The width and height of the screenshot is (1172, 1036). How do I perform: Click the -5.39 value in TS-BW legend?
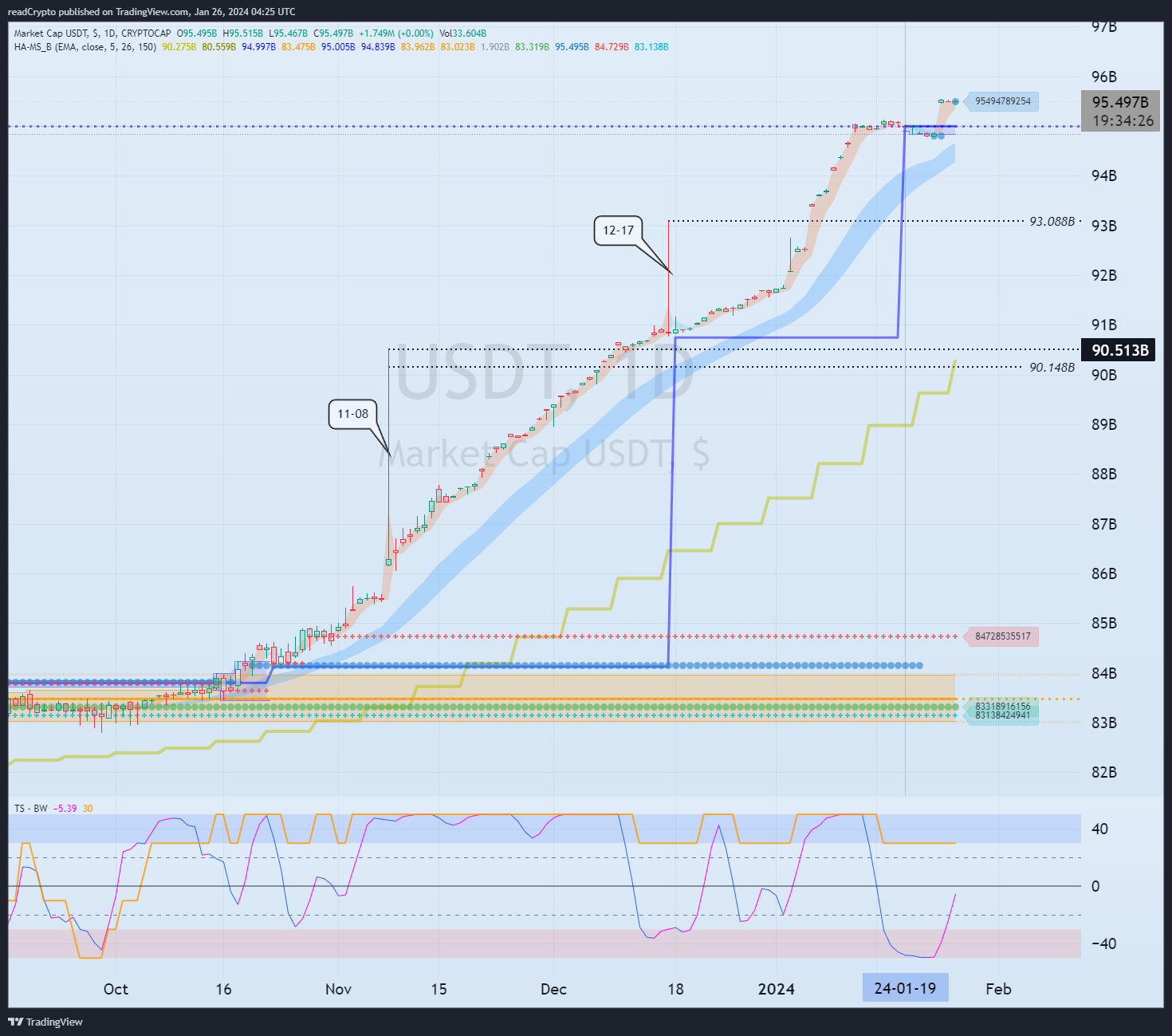[65, 809]
